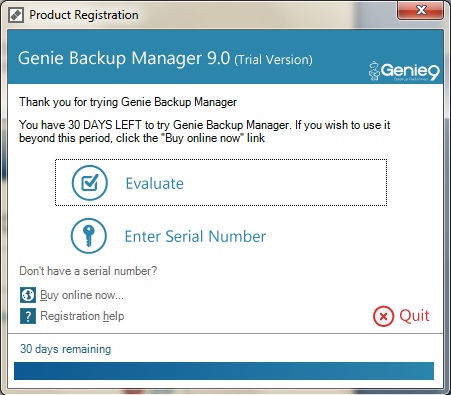The width and height of the screenshot is (451, 395).
Task: Quit the registration dialog via Quit text
Action: (414, 315)
